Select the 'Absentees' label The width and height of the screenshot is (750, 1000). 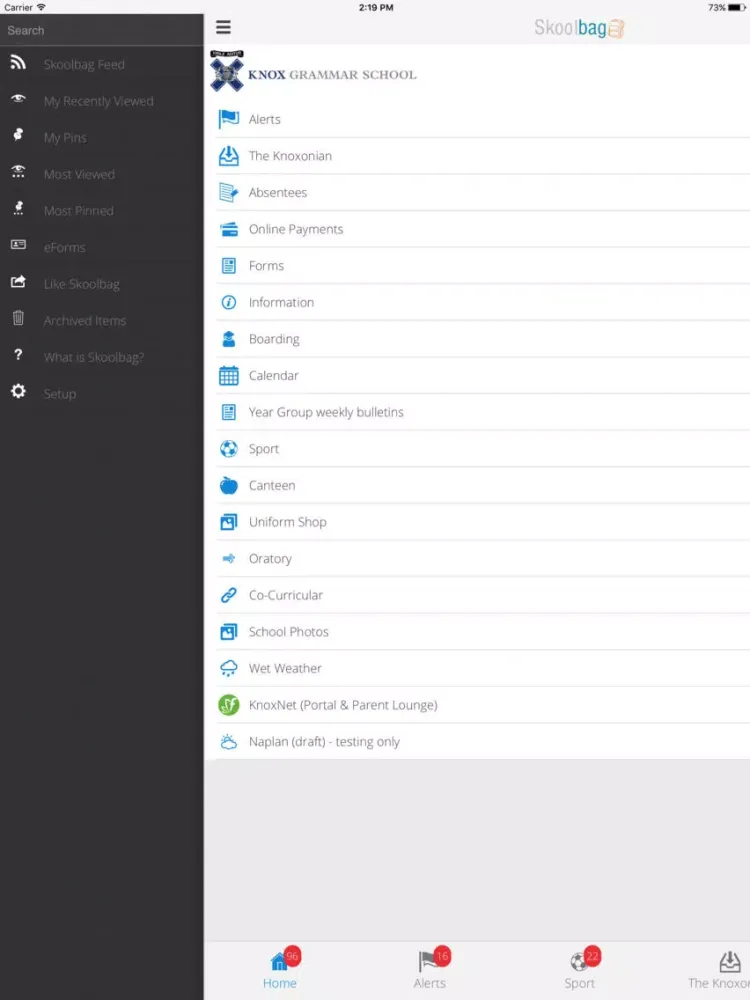pyautogui.click(x=278, y=193)
